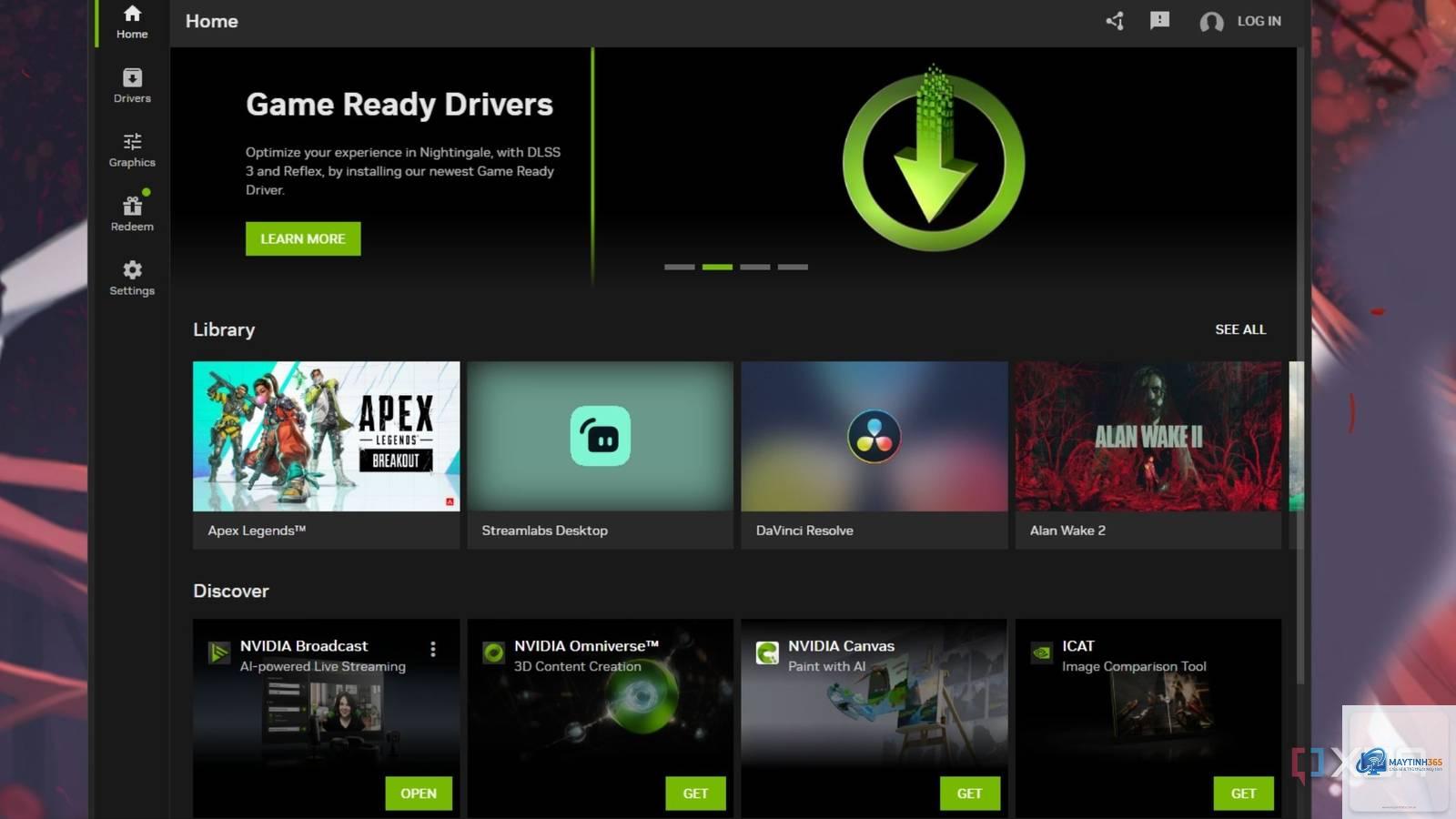Click the user avatar icon
This screenshot has height=819, width=1456.
pyautogui.click(x=1211, y=22)
